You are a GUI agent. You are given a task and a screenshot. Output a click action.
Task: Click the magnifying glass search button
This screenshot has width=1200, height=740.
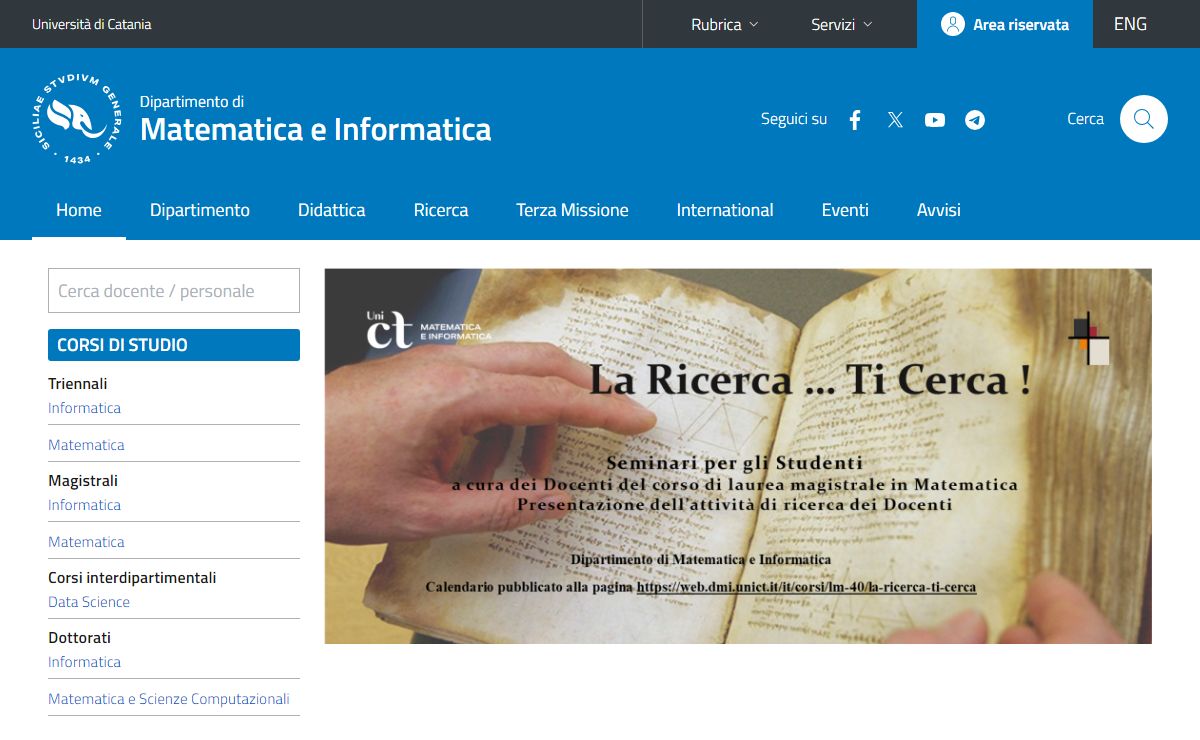click(1143, 119)
